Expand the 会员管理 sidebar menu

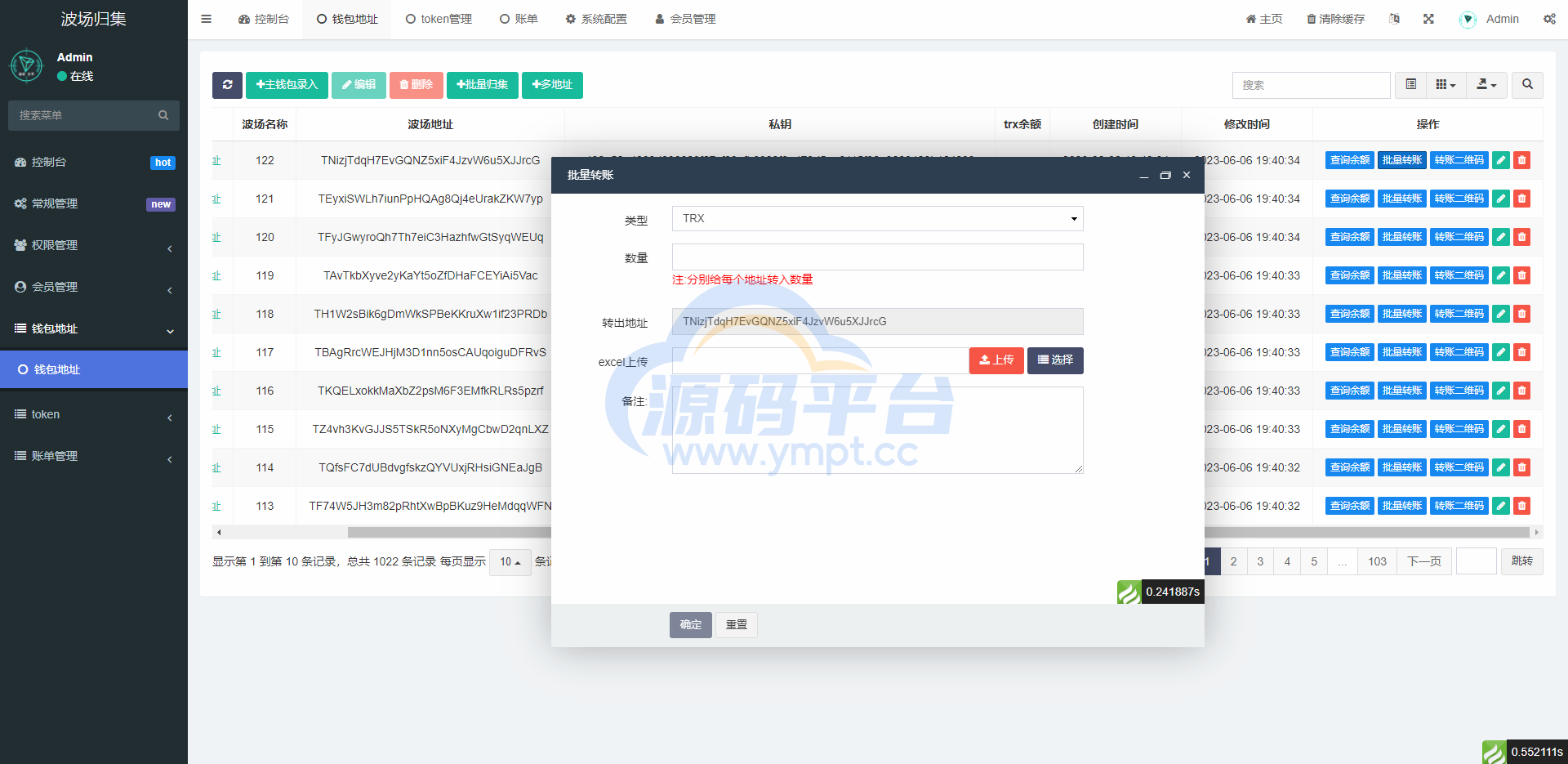pyautogui.click(x=94, y=287)
